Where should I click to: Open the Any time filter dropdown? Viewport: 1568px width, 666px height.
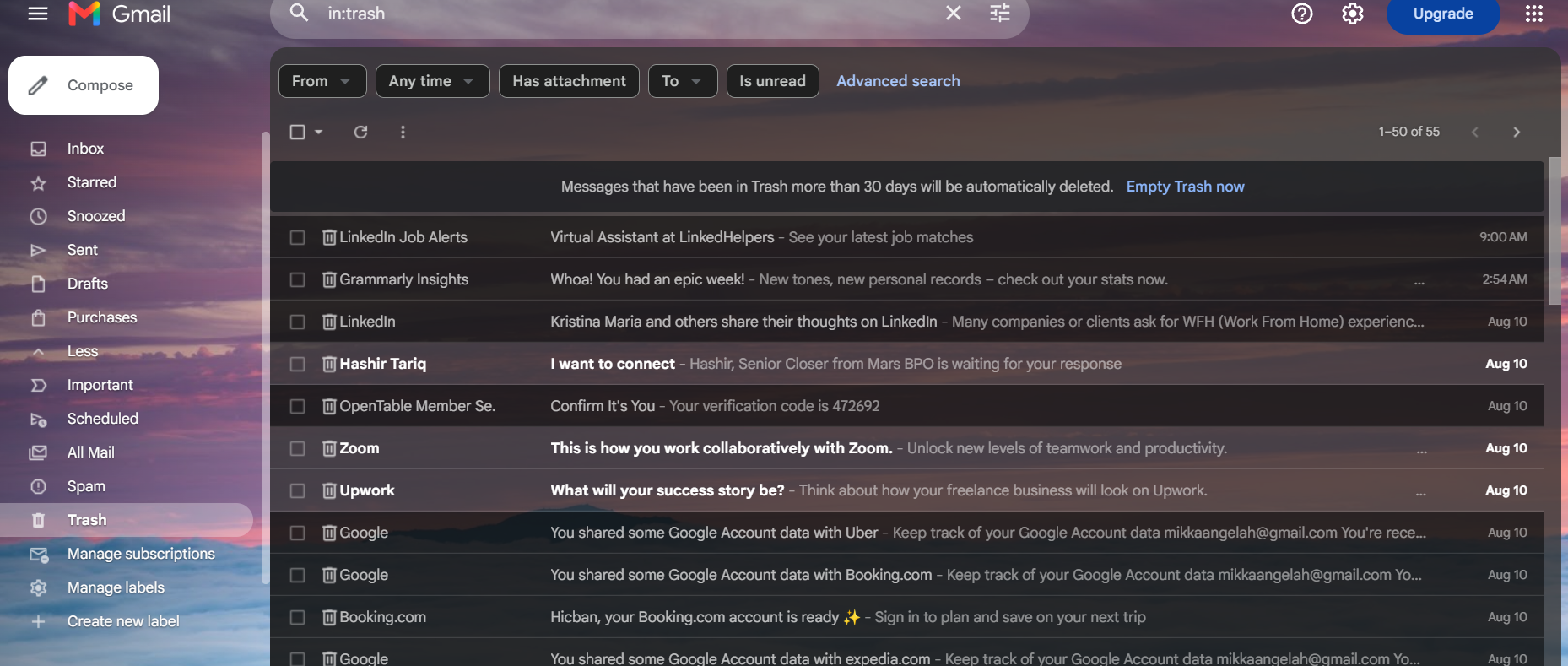pyautogui.click(x=432, y=81)
